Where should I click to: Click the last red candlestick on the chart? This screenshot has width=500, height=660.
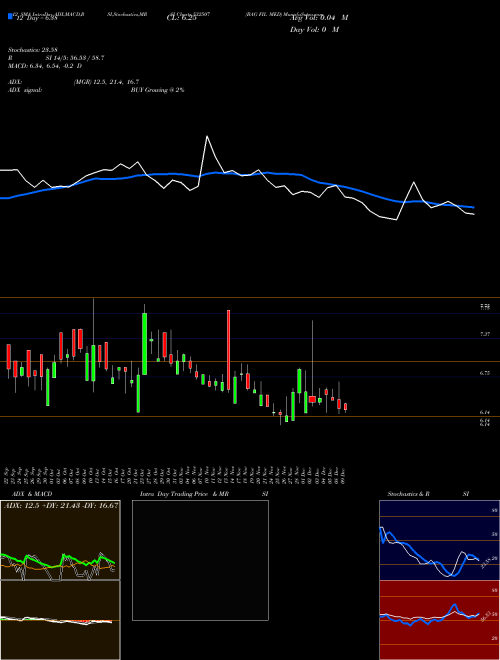tap(346, 407)
